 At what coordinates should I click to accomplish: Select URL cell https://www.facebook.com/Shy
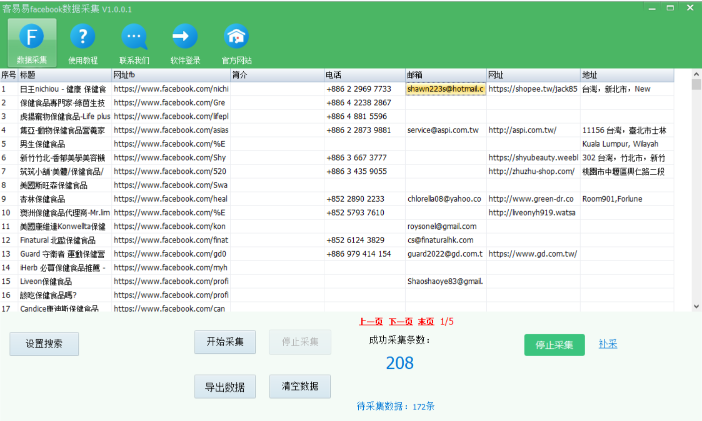(x=171, y=158)
